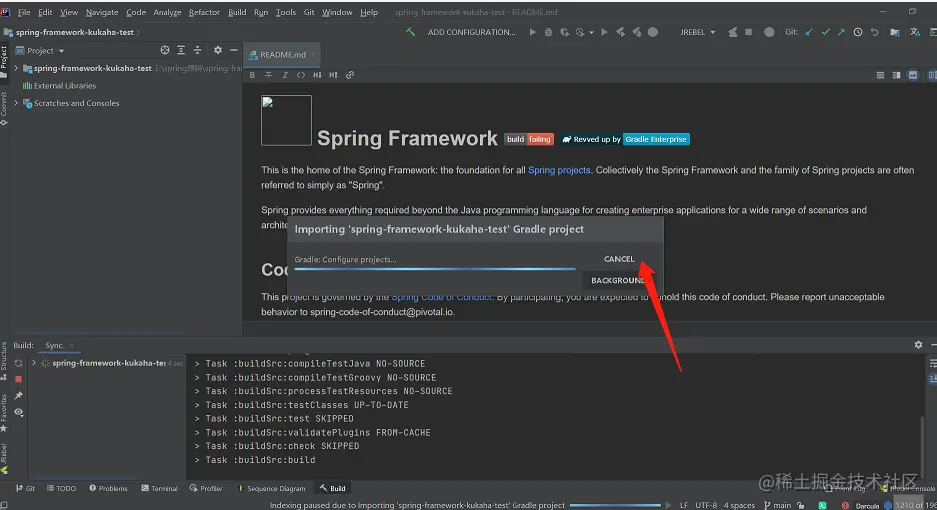
Task: Open the Terminal tool window tab
Action: [160, 488]
